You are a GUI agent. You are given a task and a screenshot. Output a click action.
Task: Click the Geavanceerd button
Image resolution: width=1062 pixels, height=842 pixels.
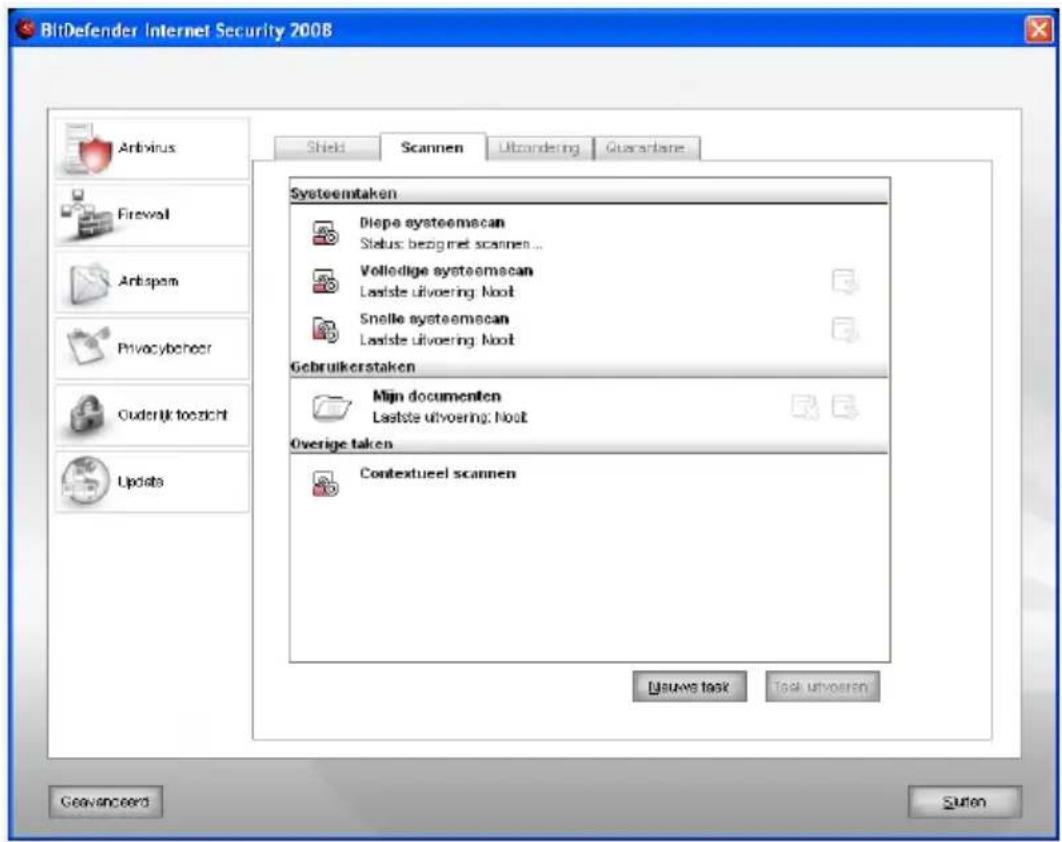[105, 801]
